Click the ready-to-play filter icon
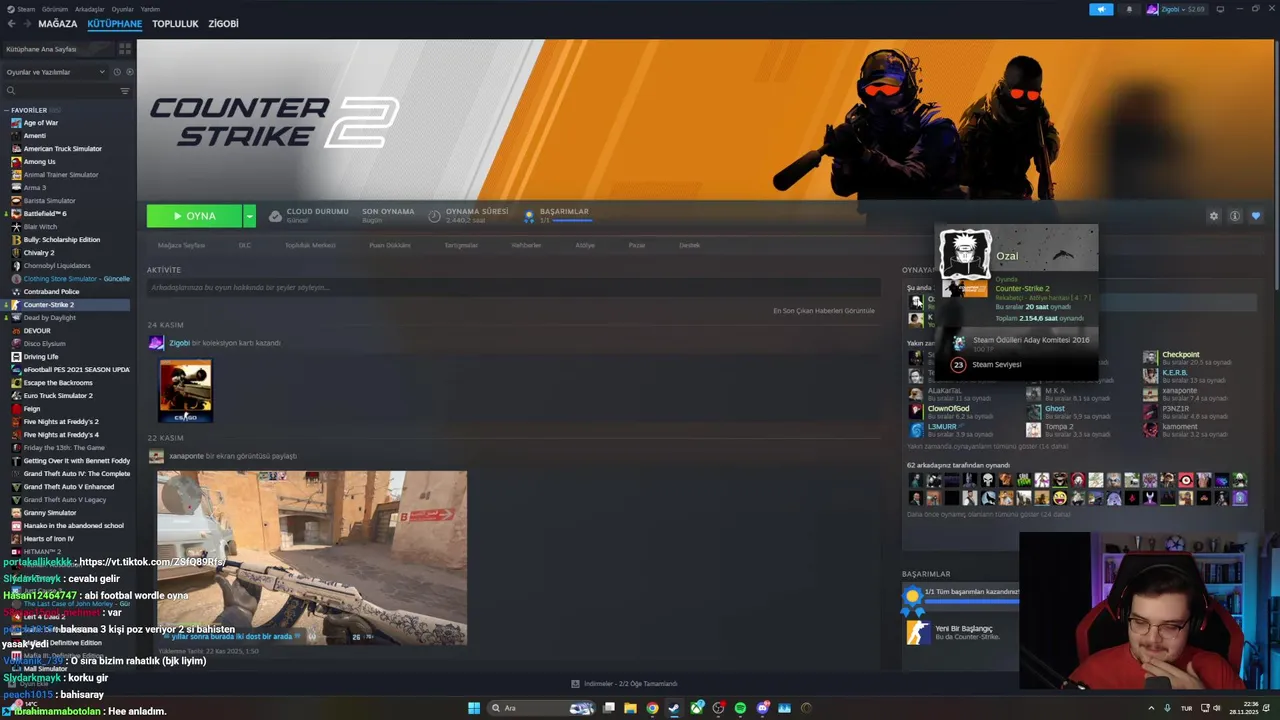The image size is (1280, 720). coord(128,72)
